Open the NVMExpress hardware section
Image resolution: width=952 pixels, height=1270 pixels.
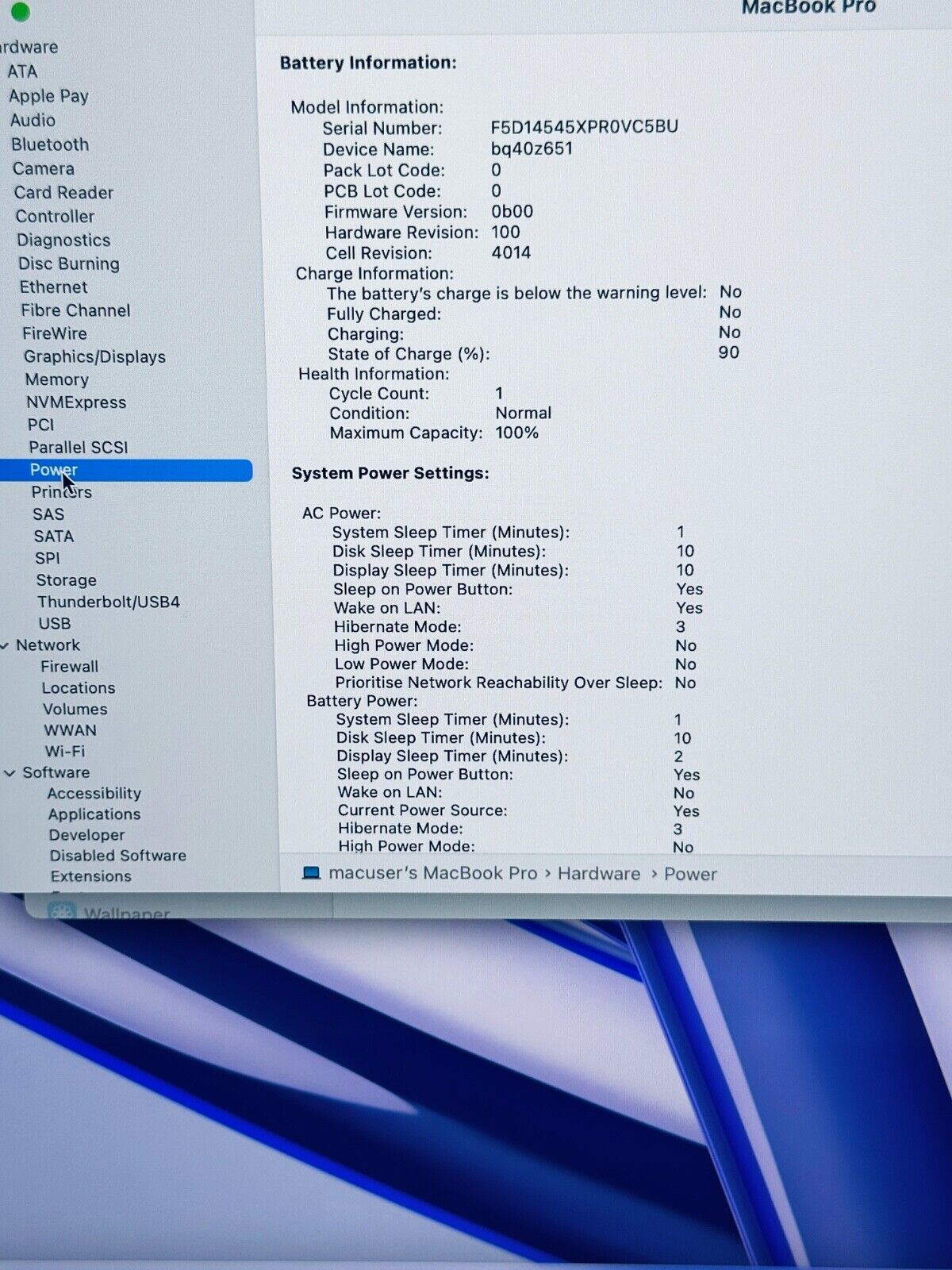tap(76, 402)
